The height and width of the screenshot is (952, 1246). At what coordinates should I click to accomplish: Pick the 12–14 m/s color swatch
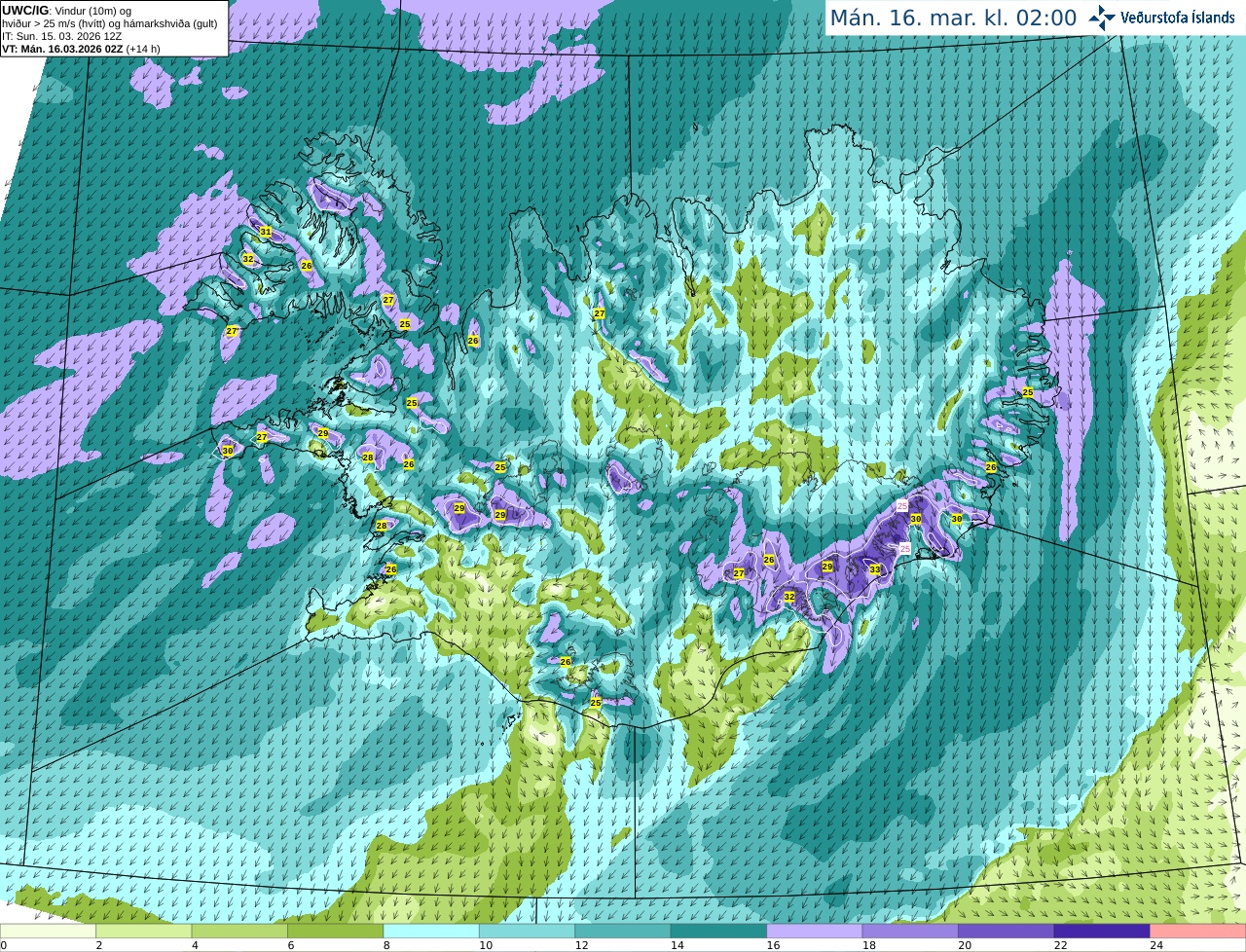(x=623, y=931)
